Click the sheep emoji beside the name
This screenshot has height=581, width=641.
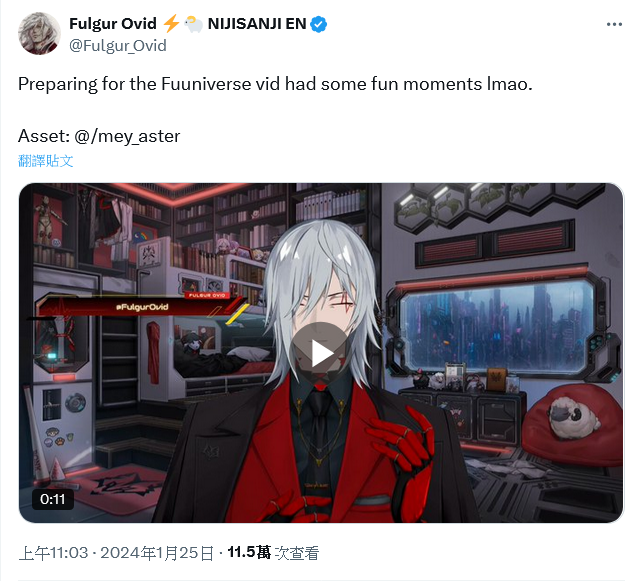[x=193, y=24]
